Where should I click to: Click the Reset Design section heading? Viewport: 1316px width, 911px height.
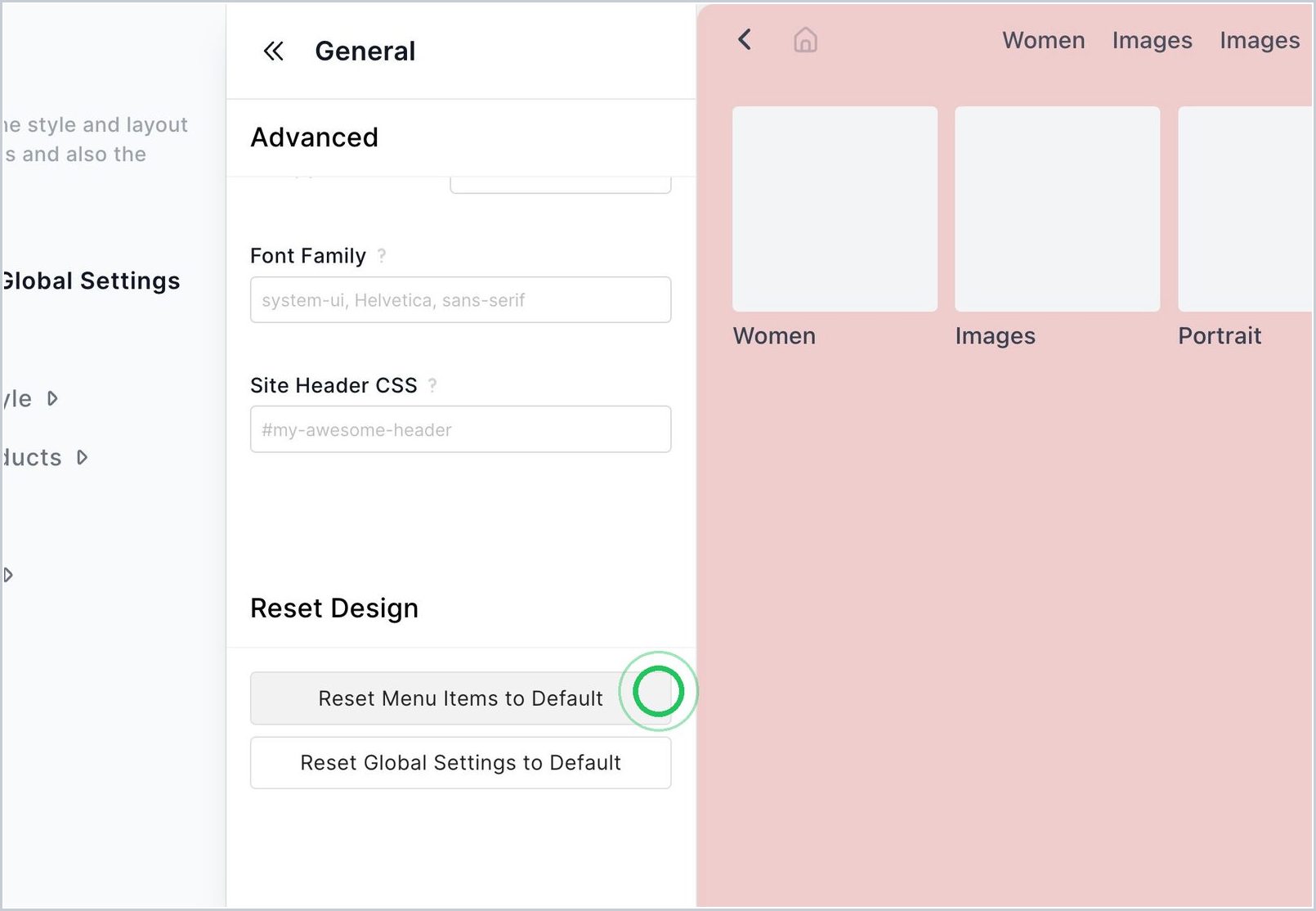(x=334, y=608)
